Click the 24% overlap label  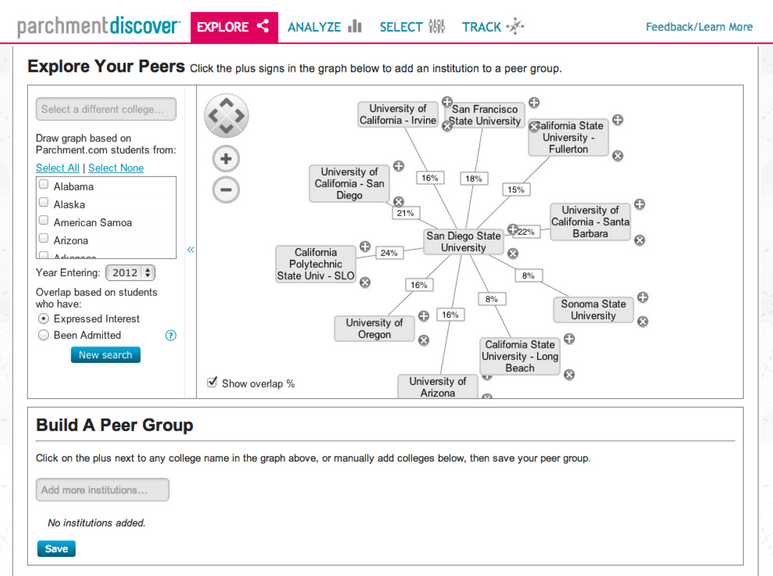tap(389, 253)
